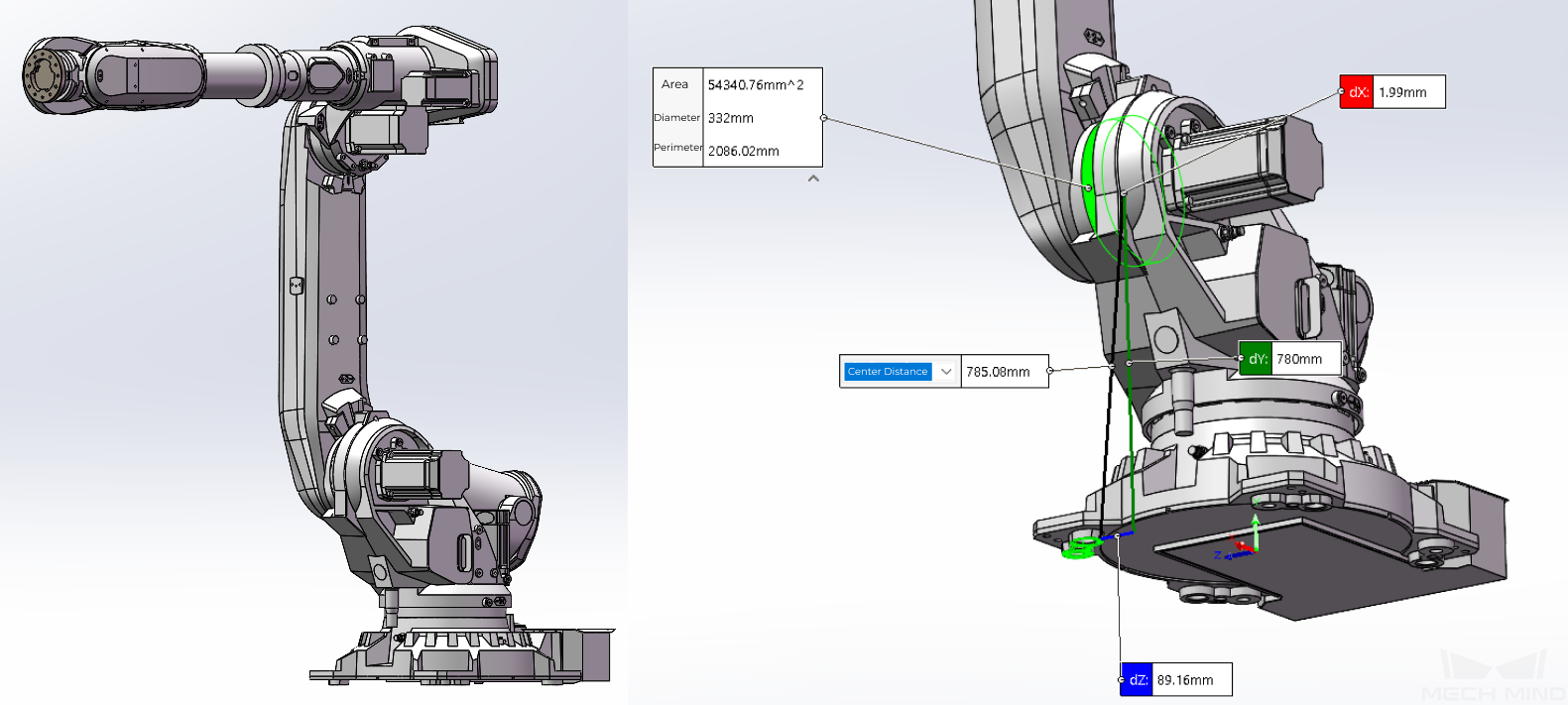Click the Area label cell
This screenshot has height=705, width=1568.
pyautogui.click(x=676, y=85)
